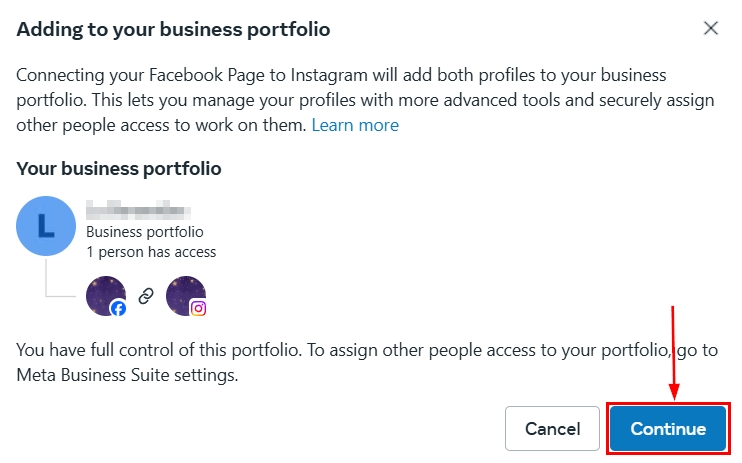742x463 pixels.
Task: Click the dialog title 'Adding to your business portfolio'
Action: pos(173,29)
